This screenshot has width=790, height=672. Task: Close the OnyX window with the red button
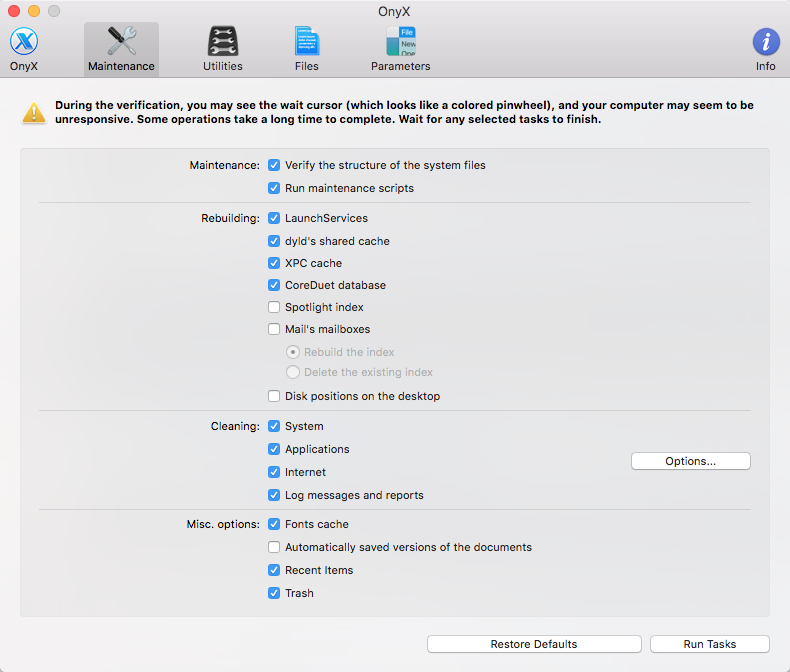tap(14, 11)
